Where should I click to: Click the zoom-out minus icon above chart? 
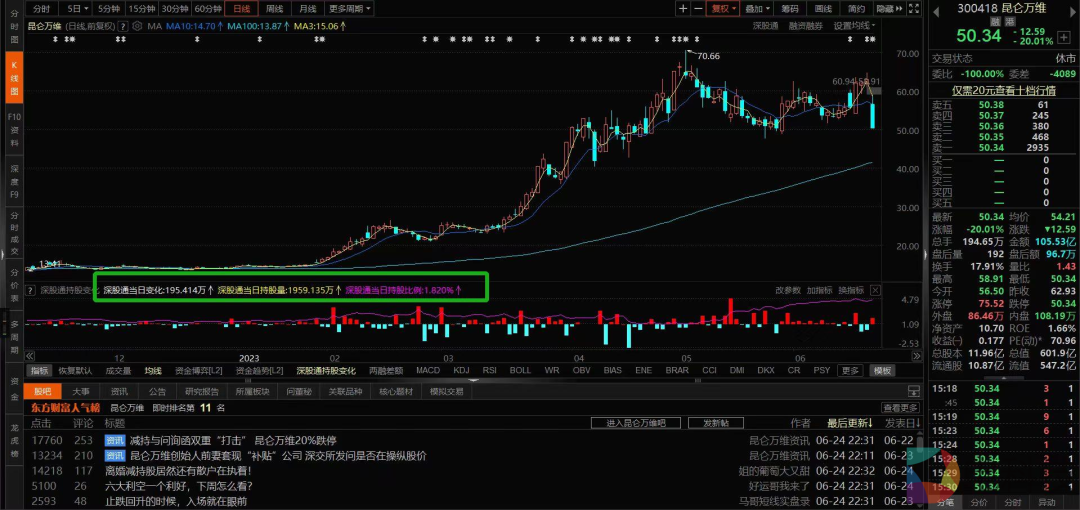pos(699,8)
